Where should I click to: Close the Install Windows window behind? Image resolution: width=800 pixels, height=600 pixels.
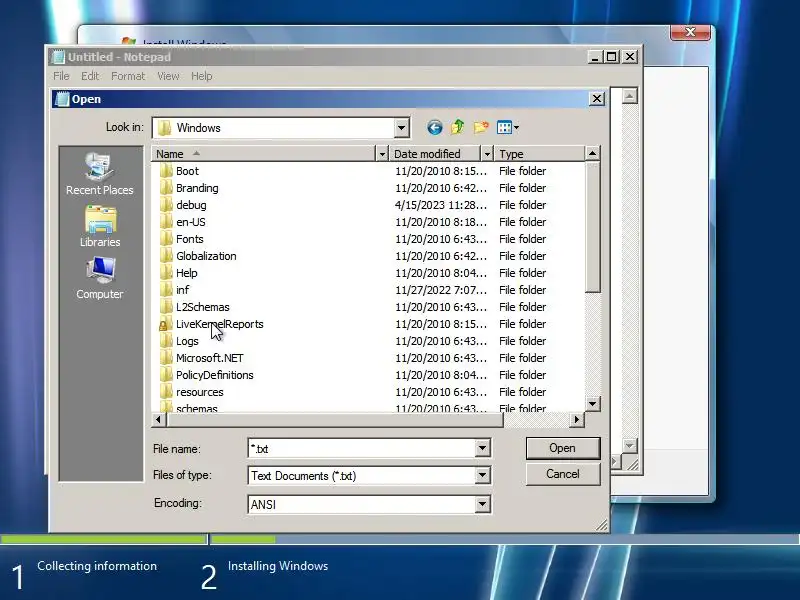point(690,32)
